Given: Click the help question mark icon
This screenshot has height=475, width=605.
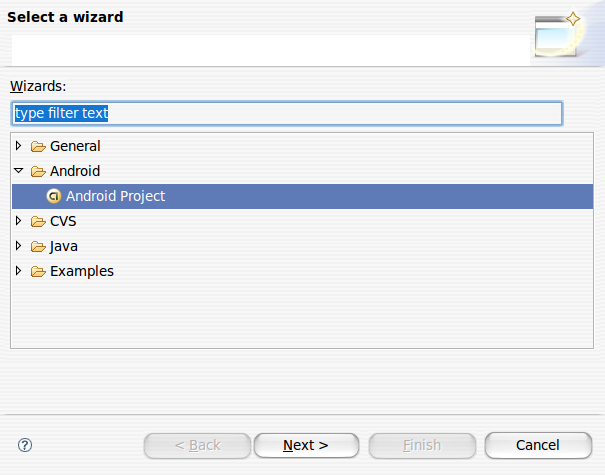Looking at the screenshot, I should (x=25, y=445).
